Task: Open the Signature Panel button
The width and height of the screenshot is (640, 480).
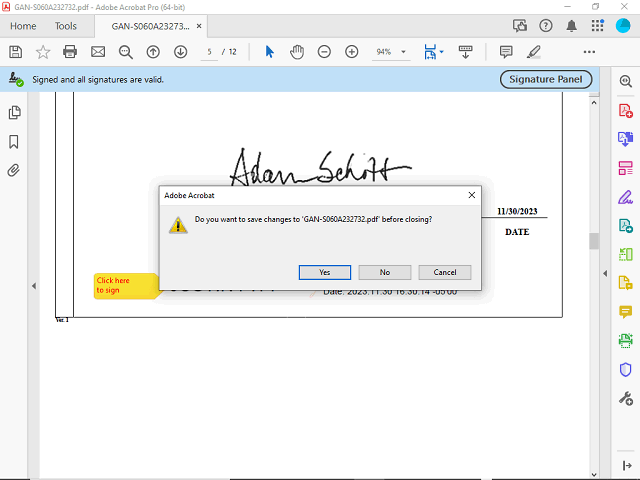Action: [546, 79]
